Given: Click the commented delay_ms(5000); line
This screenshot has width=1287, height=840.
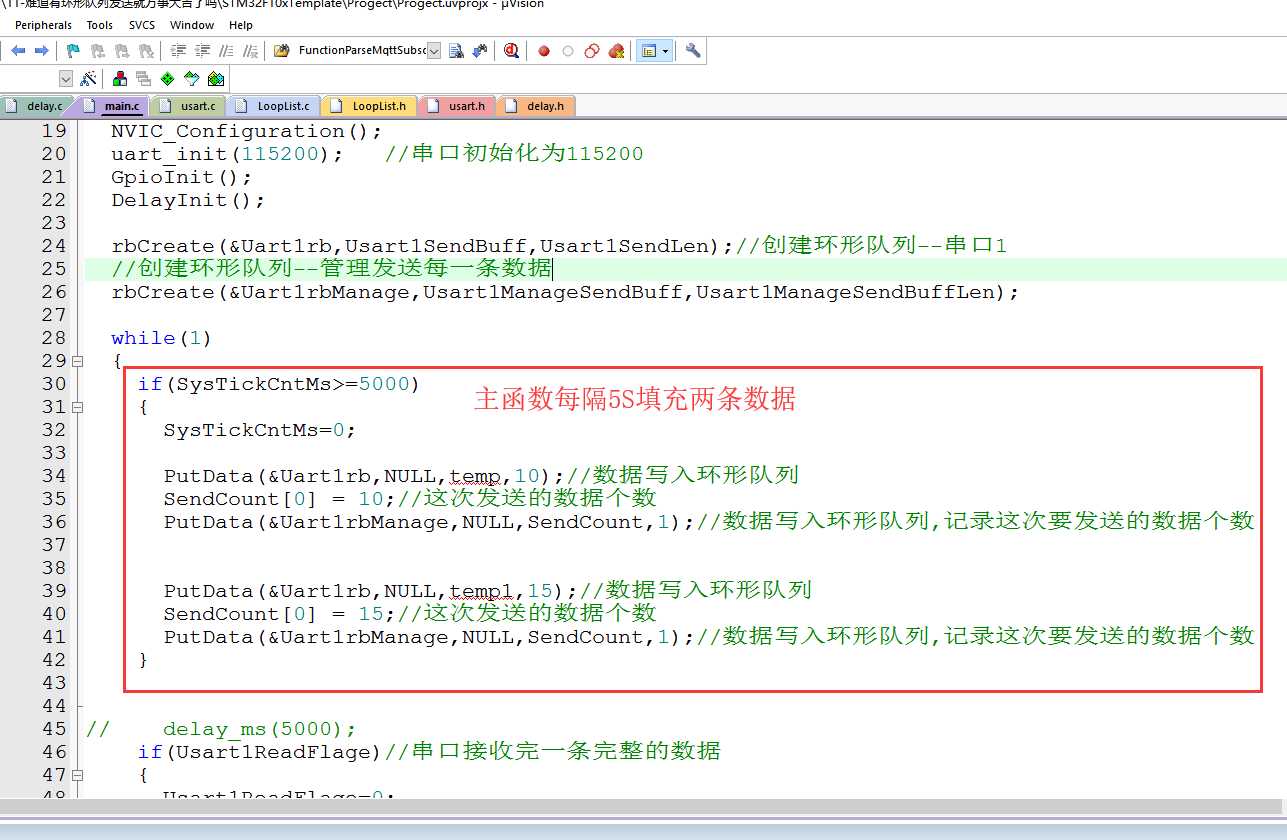Looking at the screenshot, I should pos(259,729).
